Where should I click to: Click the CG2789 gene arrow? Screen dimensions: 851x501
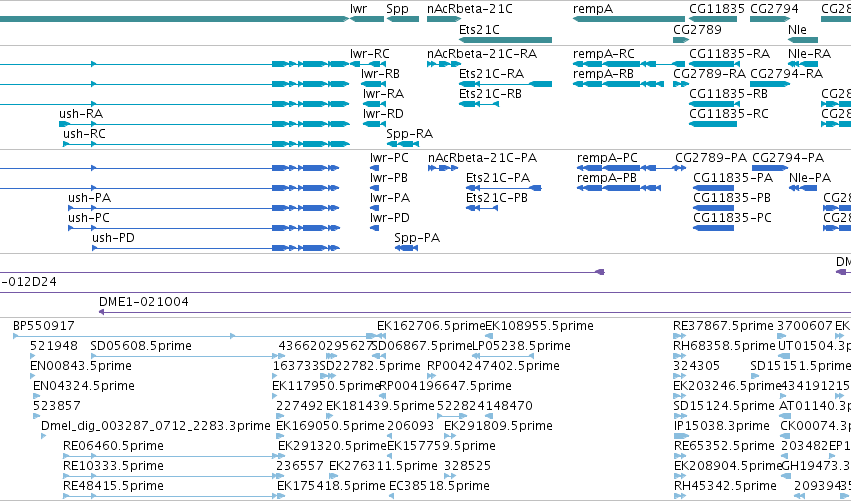pyautogui.click(x=681, y=40)
